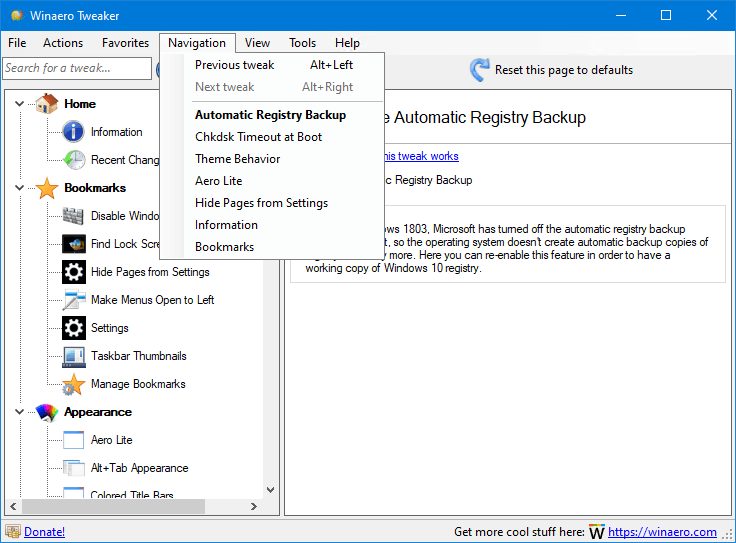This screenshot has height=543, width=736.
Task: Open the https://winaero.com link
Action: click(662, 532)
